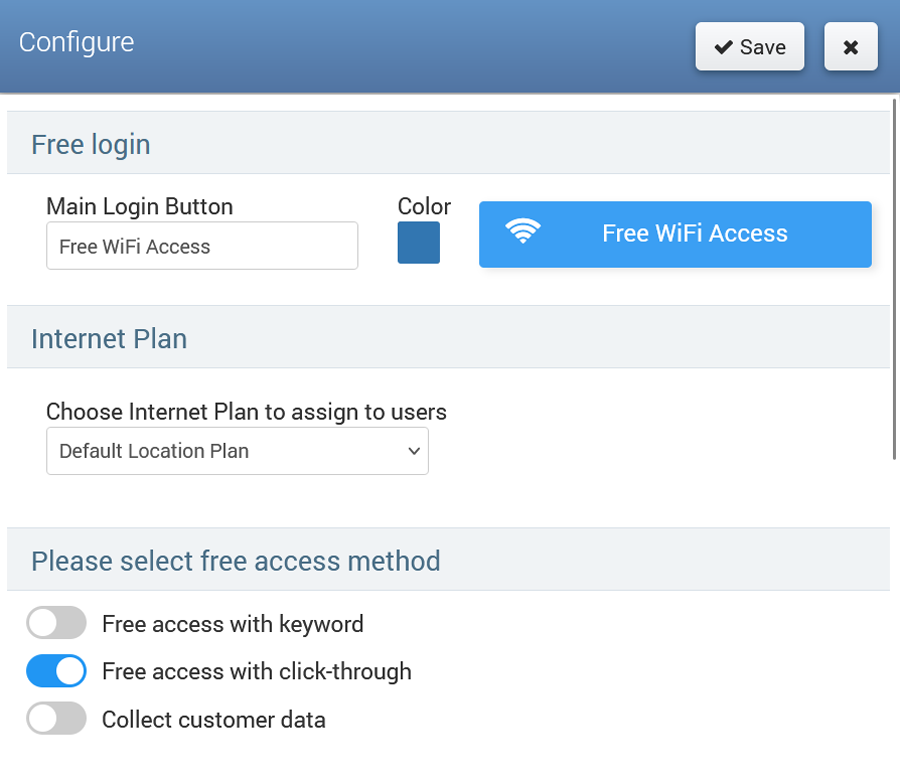Focus the Main Login Button text field
The image size is (900, 781).
tap(202, 246)
